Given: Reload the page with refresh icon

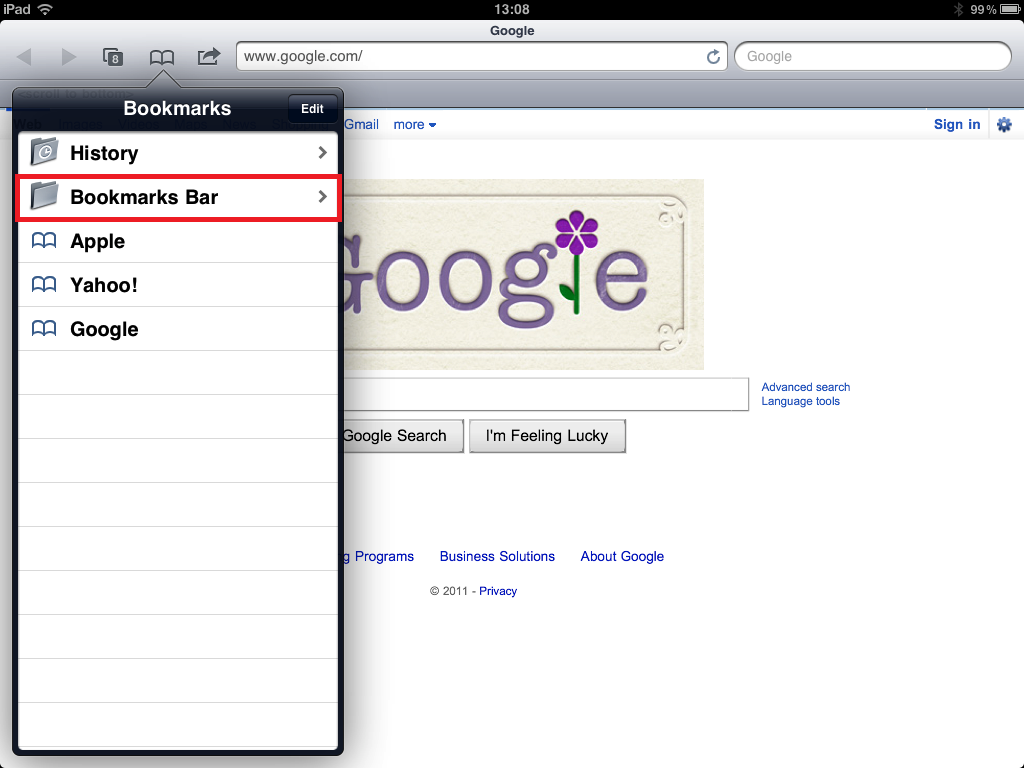Looking at the screenshot, I should [x=713, y=57].
